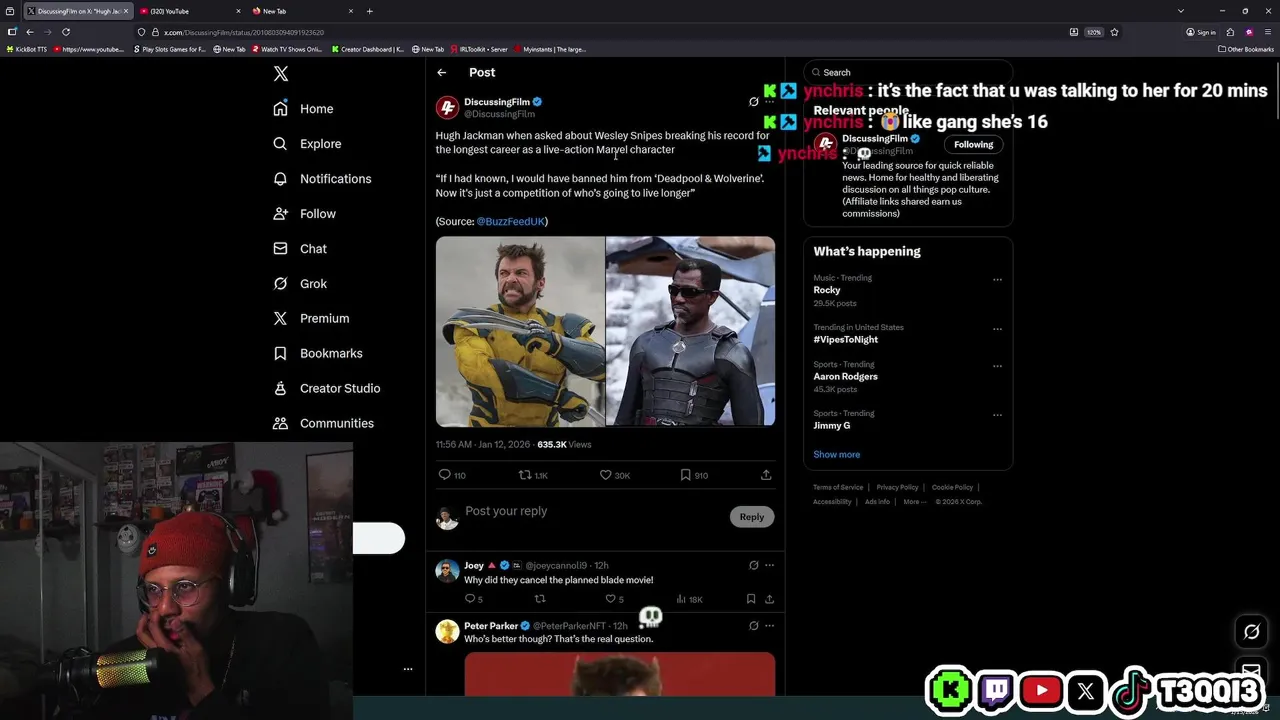The height and width of the screenshot is (720, 1280).
Task: Open the Wolverine image
Action: click(x=520, y=331)
